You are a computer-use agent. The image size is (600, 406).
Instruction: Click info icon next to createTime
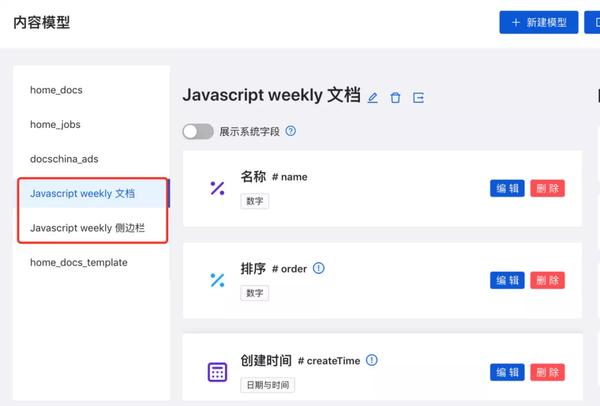point(372,360)
